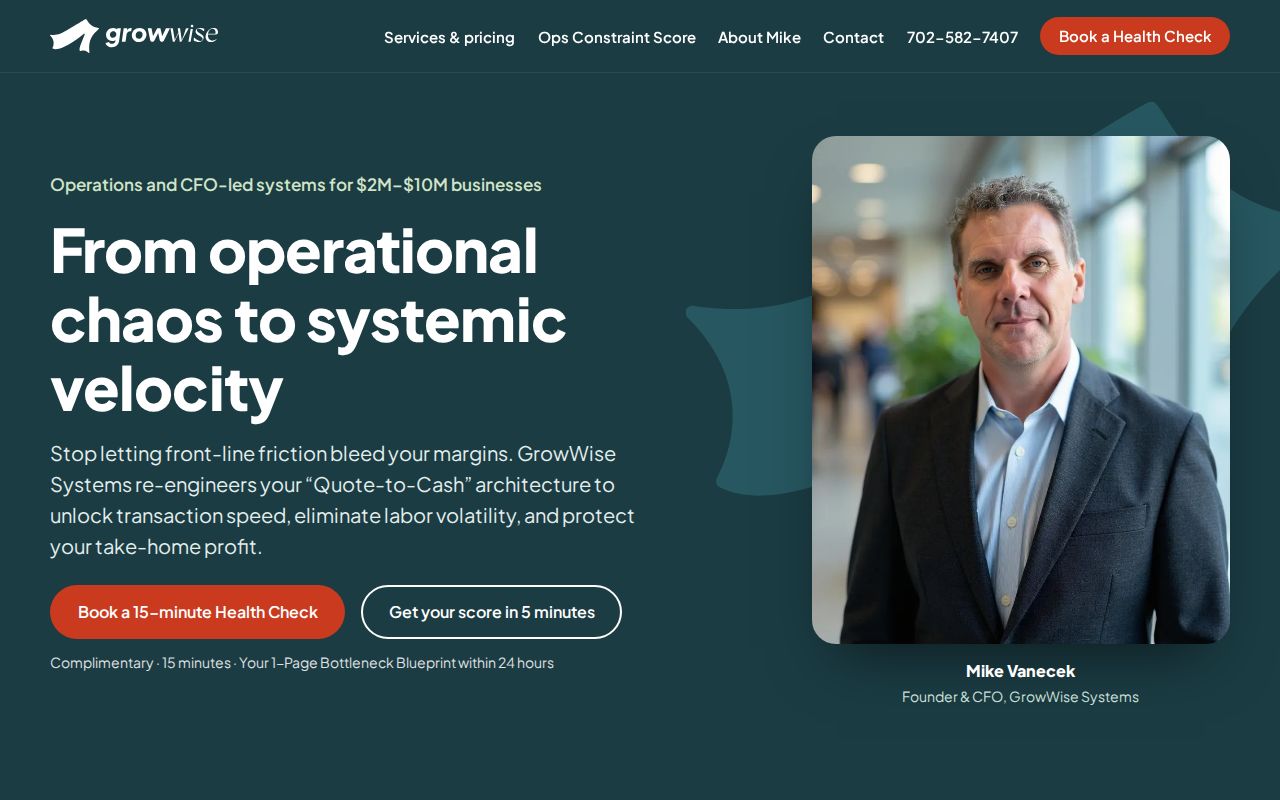Click the paragraph starting Stop letting front-line friction
This screenshot has width=1280, height=800.
point(343,500)
